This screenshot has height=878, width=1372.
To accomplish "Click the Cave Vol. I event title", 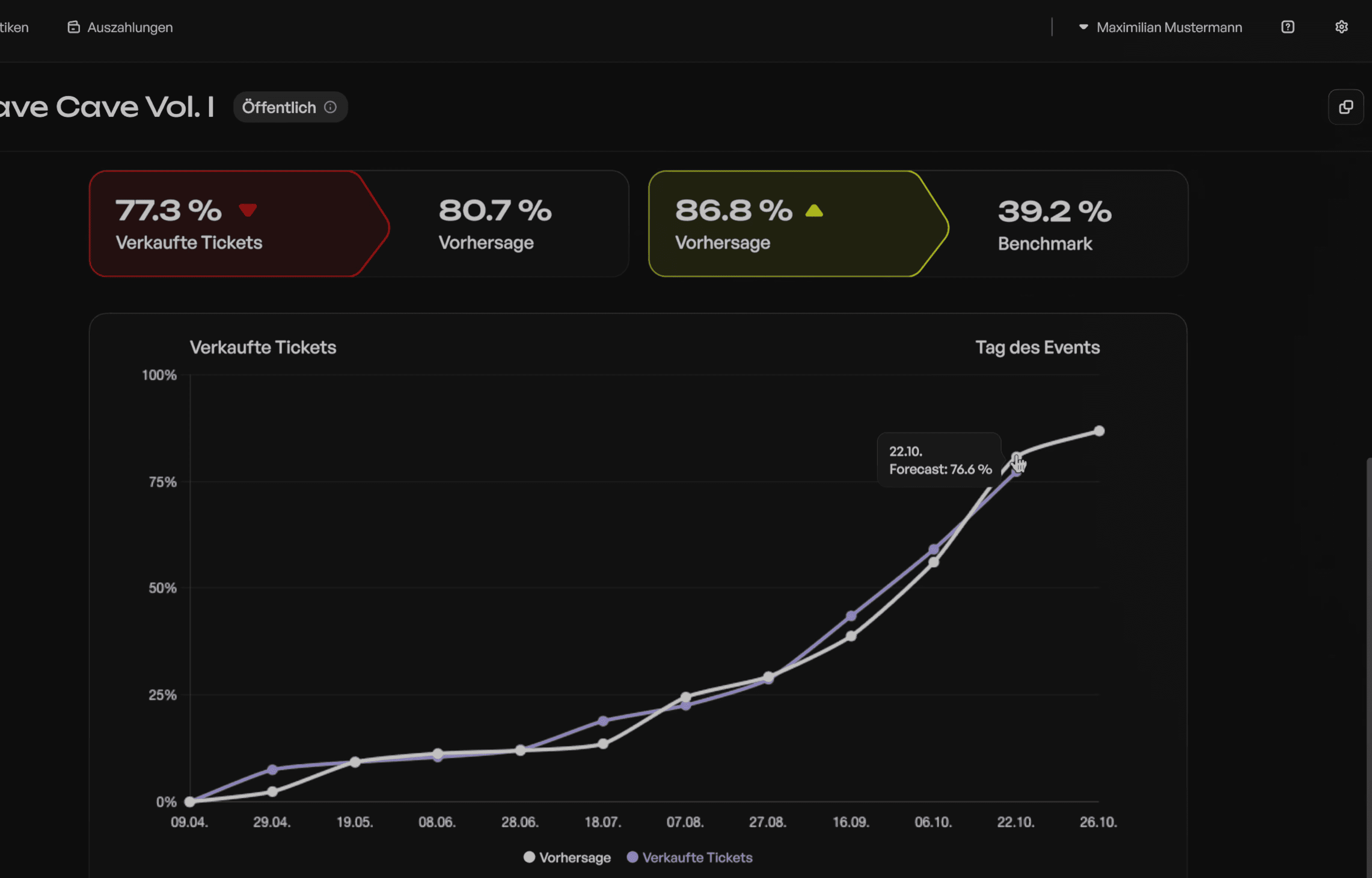I will (x=107, y=107).
